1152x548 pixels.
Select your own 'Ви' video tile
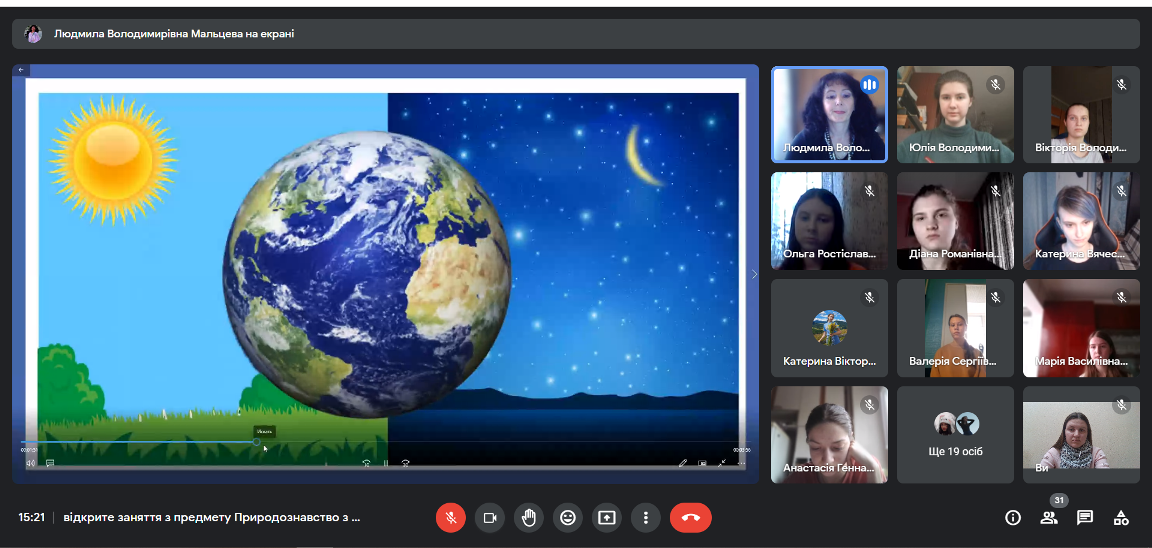tap(1081, 435)
